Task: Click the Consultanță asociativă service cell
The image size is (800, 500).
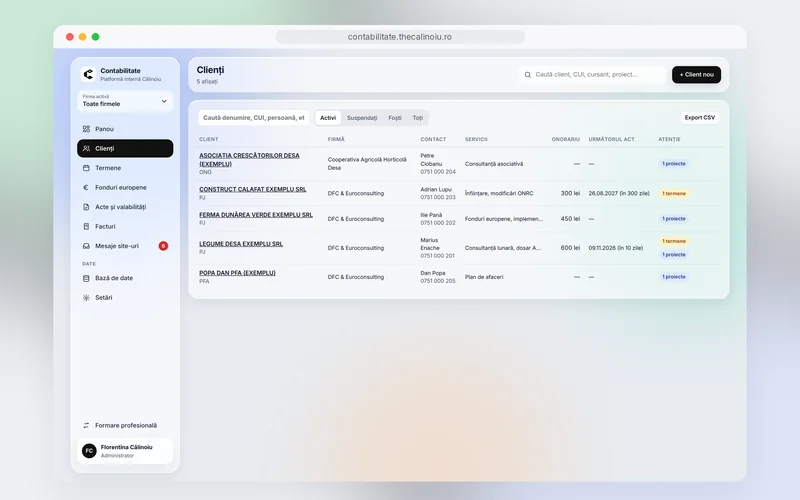Action: coord(494,164)
